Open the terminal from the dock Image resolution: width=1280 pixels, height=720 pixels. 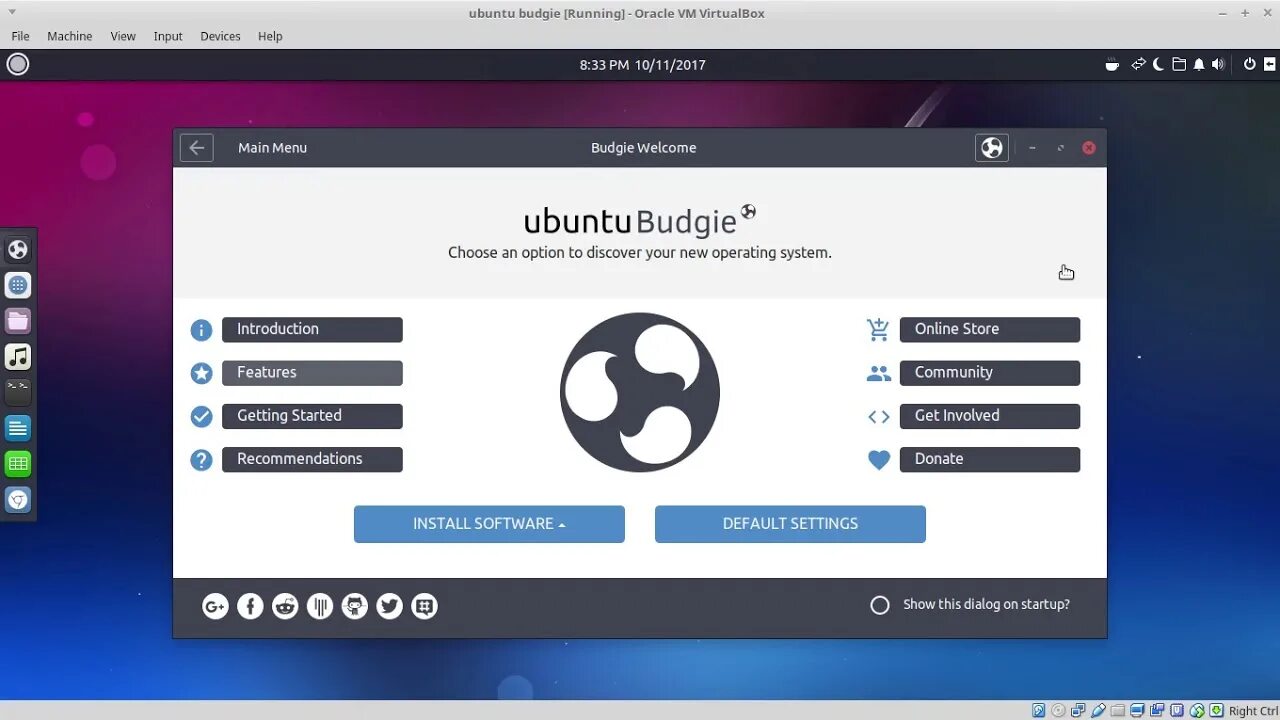click(x=18, y=392)
